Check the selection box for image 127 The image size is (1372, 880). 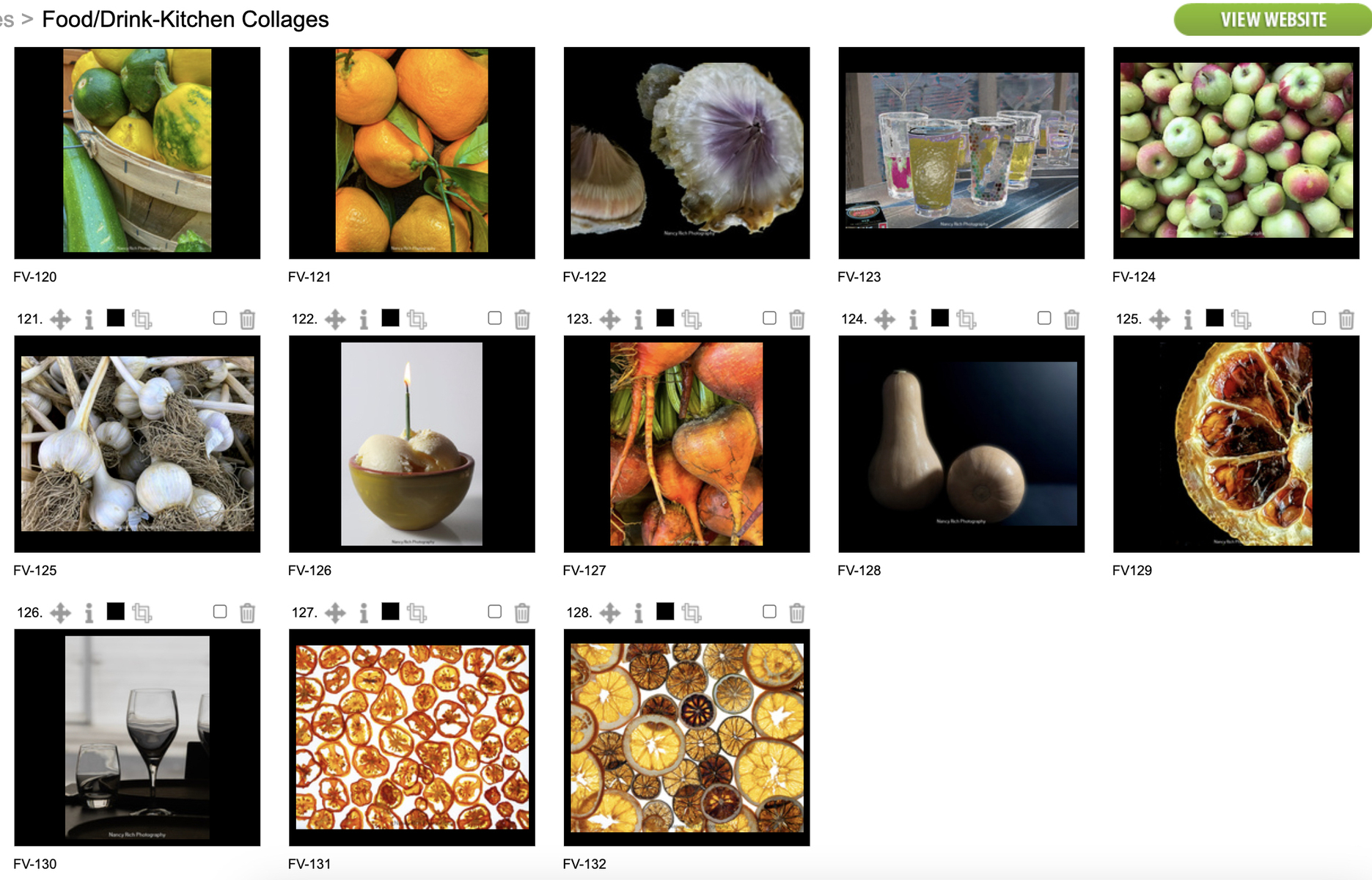pos(495,611)
